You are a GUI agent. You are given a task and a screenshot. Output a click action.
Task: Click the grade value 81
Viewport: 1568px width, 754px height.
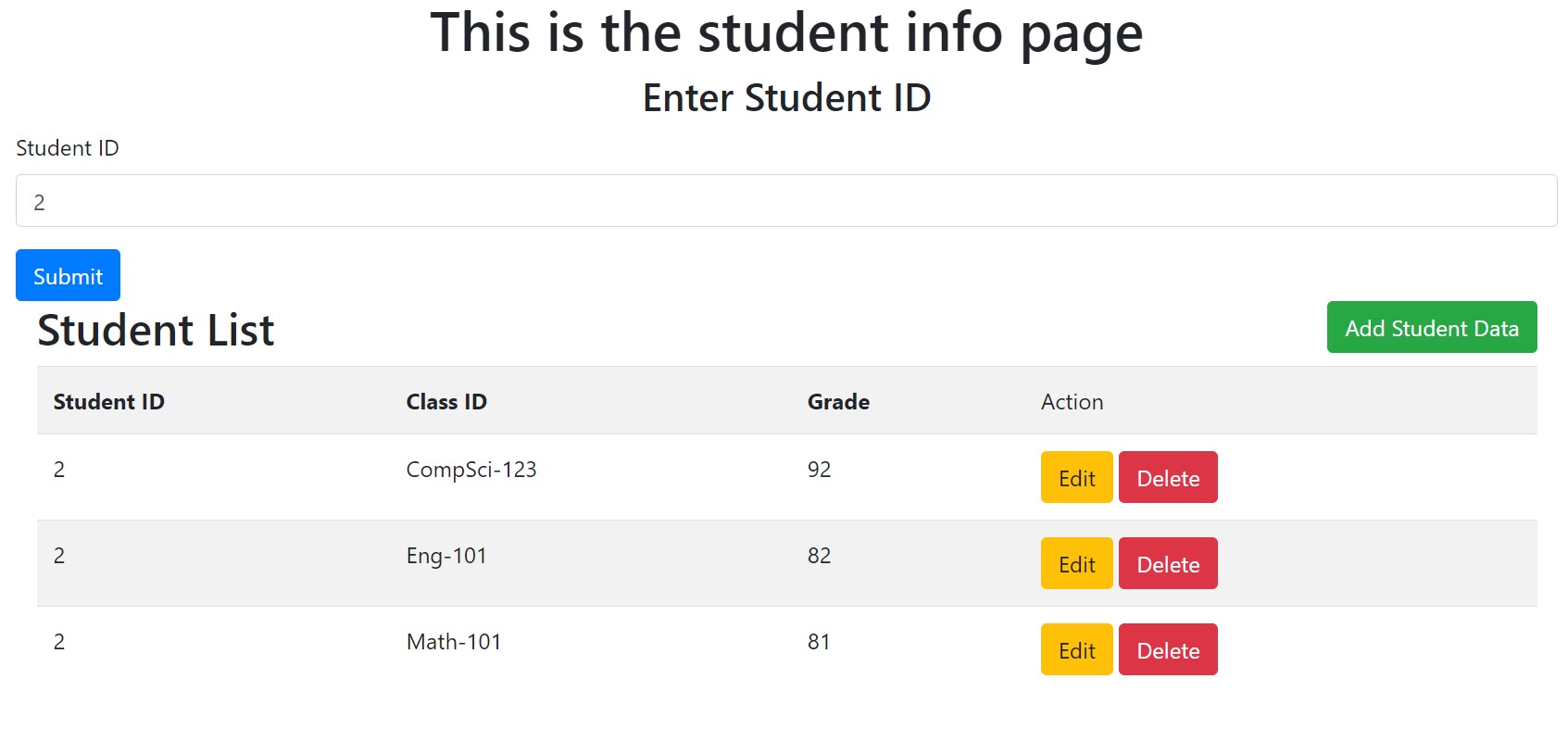tap(819, 642)
